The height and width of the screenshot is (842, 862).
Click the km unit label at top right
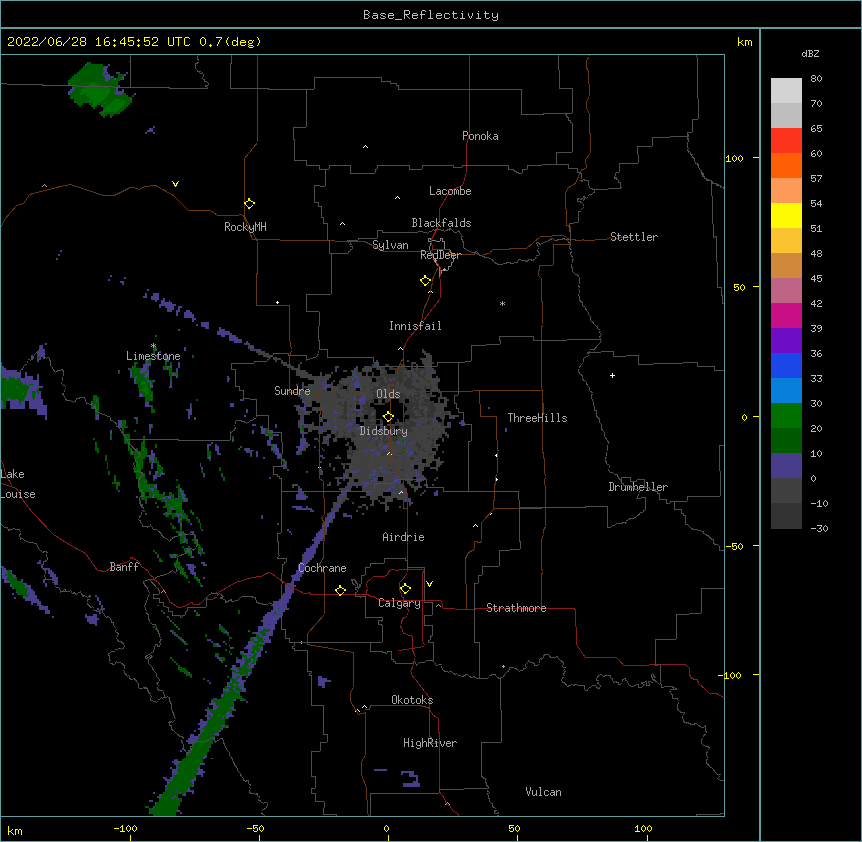click(x=745, y=42)
